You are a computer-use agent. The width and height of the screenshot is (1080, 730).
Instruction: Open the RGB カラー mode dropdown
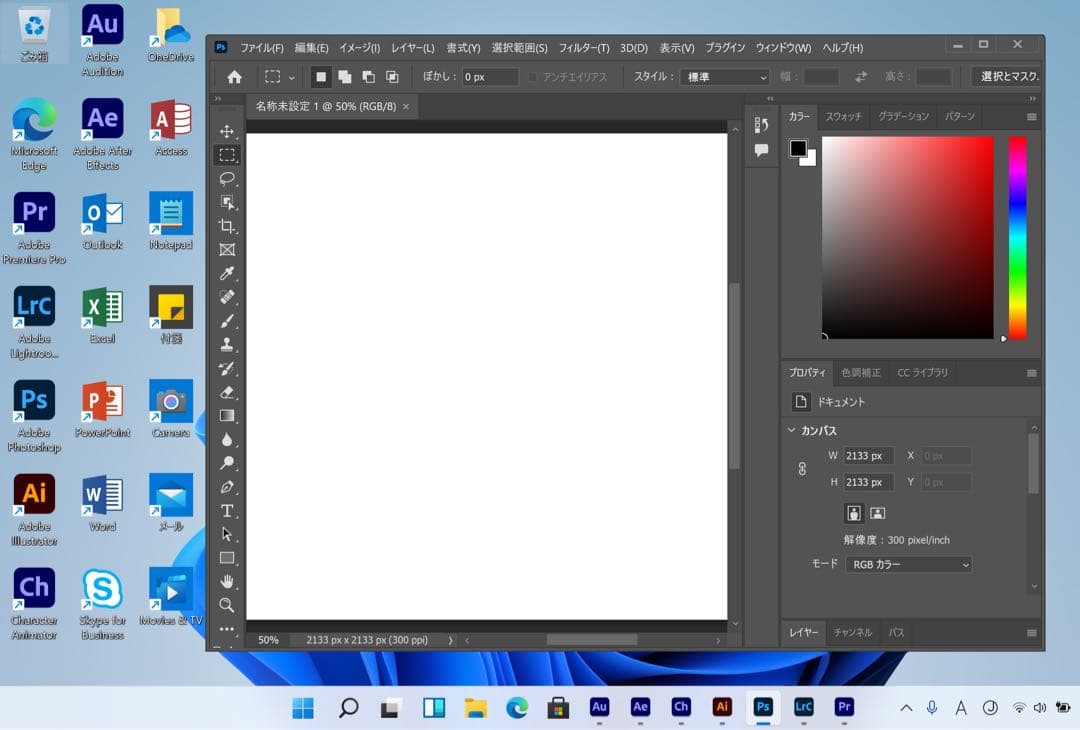pos(908,564)
